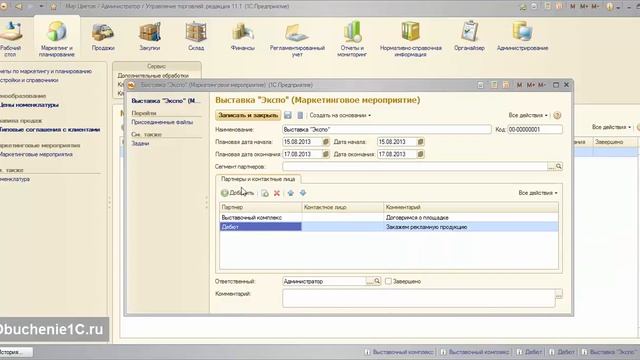
Task: Open Все действия menu above partners table
Action: [x=538, y=193]
